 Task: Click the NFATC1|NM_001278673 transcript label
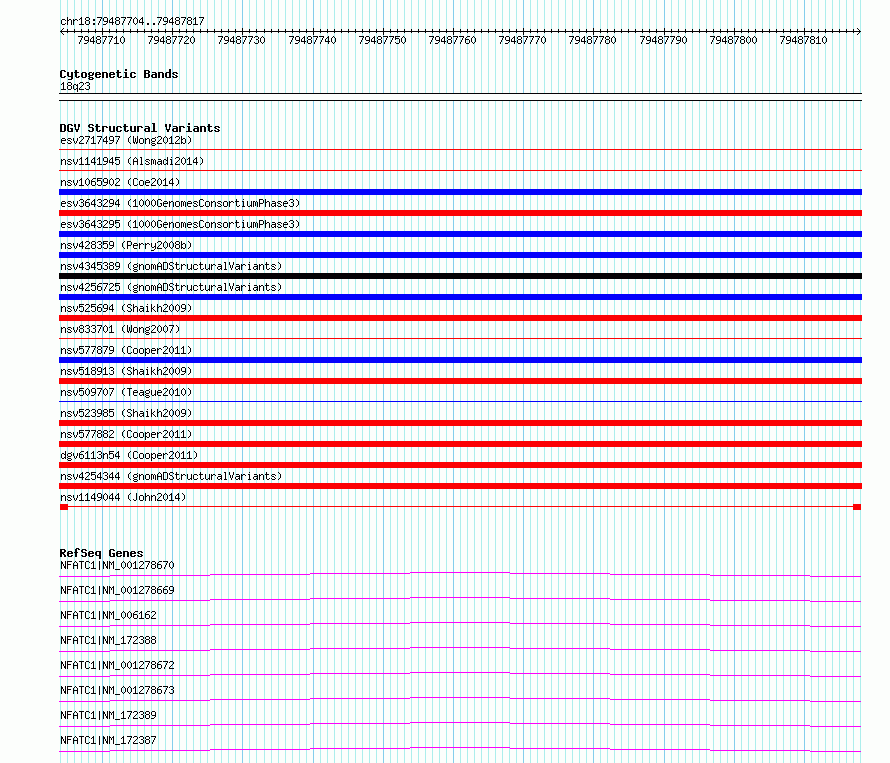pos(117,690)
